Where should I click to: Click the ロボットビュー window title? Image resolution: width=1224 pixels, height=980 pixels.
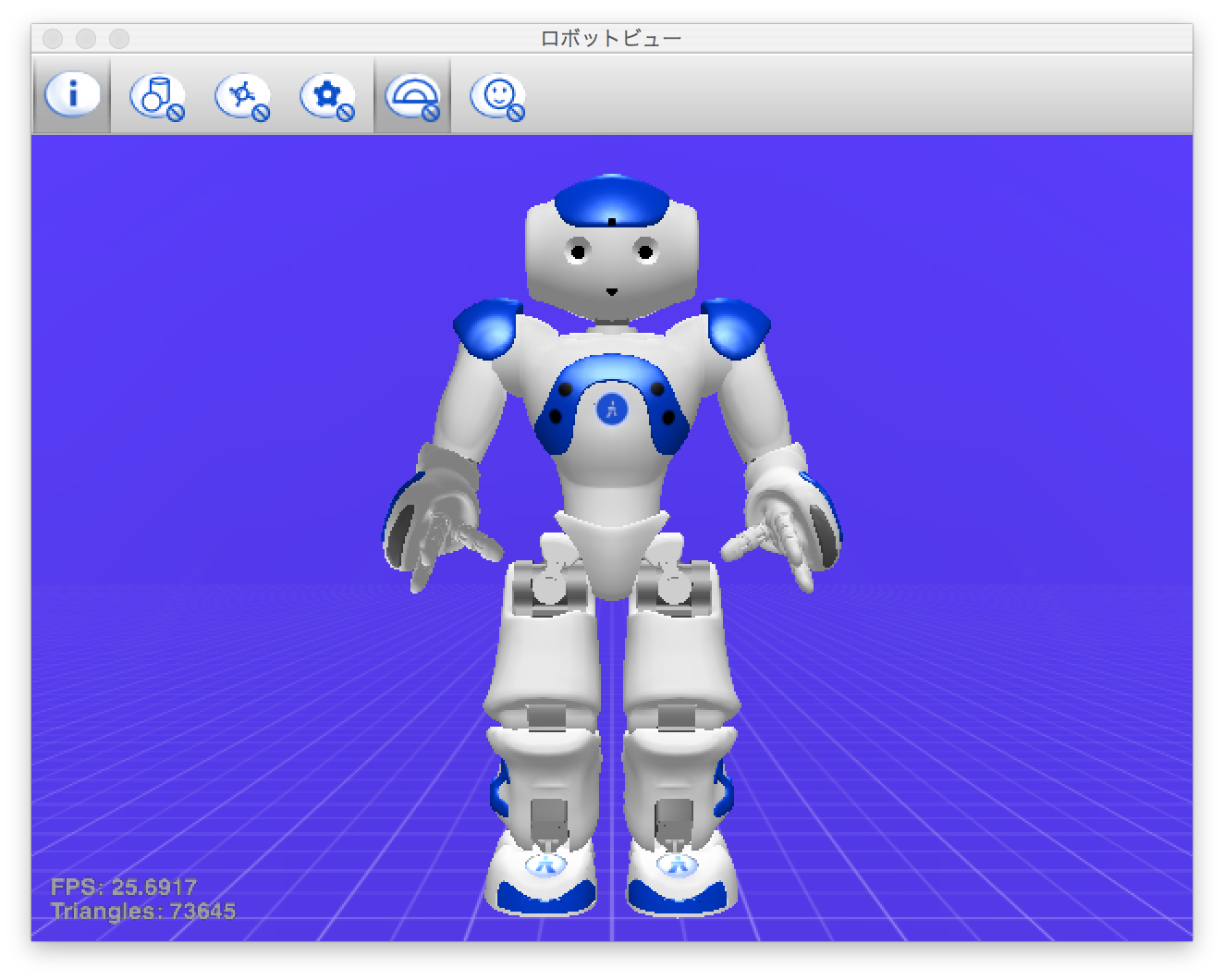611,38
